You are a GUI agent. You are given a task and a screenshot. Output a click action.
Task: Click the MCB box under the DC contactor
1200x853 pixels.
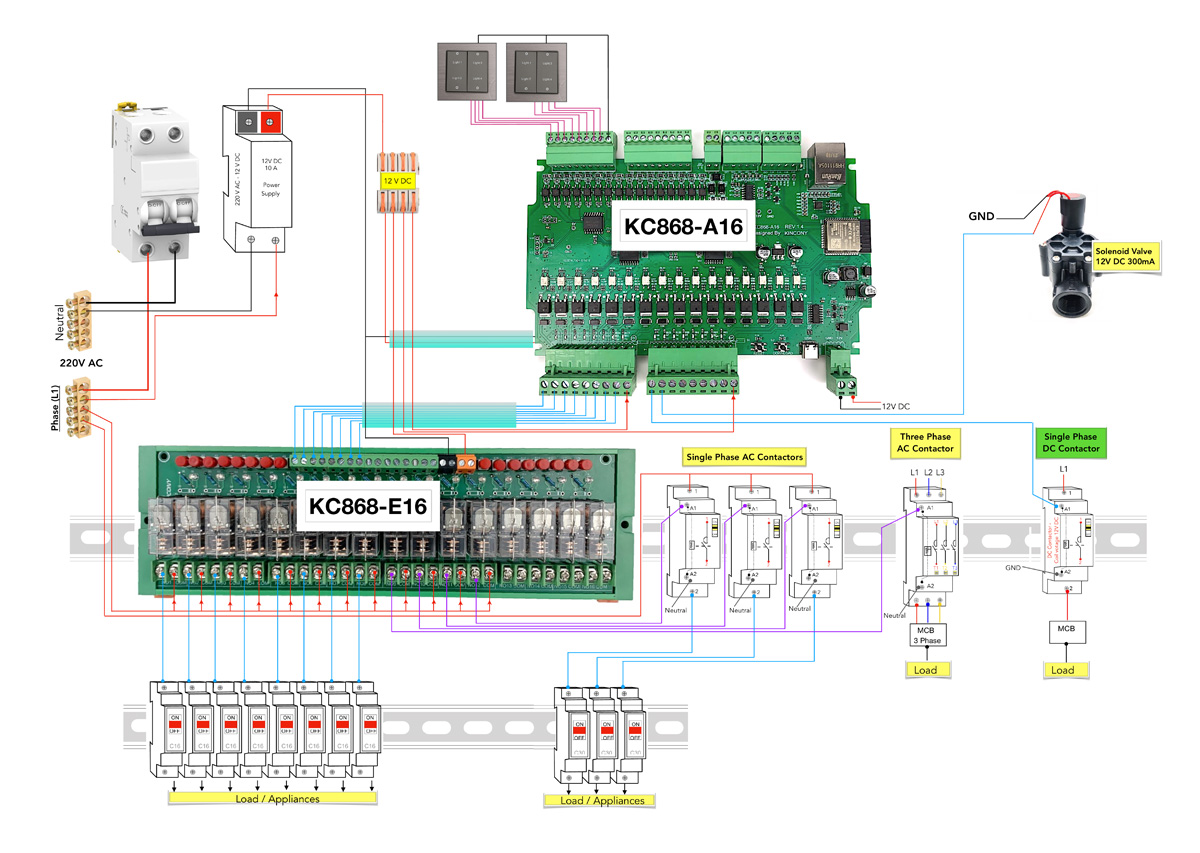(1067, 632)
